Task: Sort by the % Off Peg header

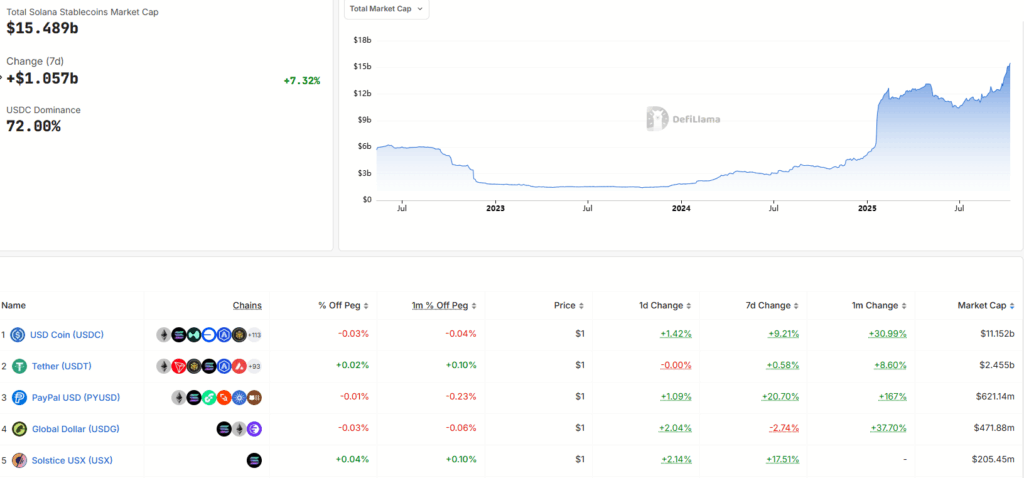Action: pos(340,305)
